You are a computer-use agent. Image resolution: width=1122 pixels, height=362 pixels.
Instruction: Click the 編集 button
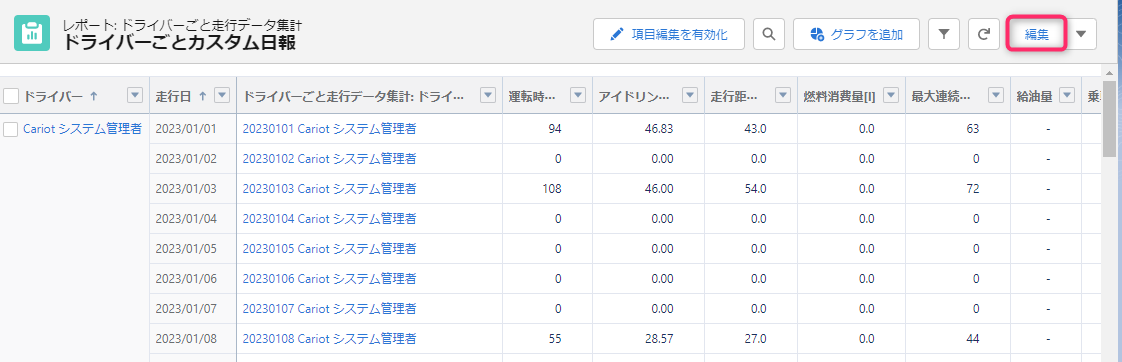pyautogui.click(x=1037, y=34)
